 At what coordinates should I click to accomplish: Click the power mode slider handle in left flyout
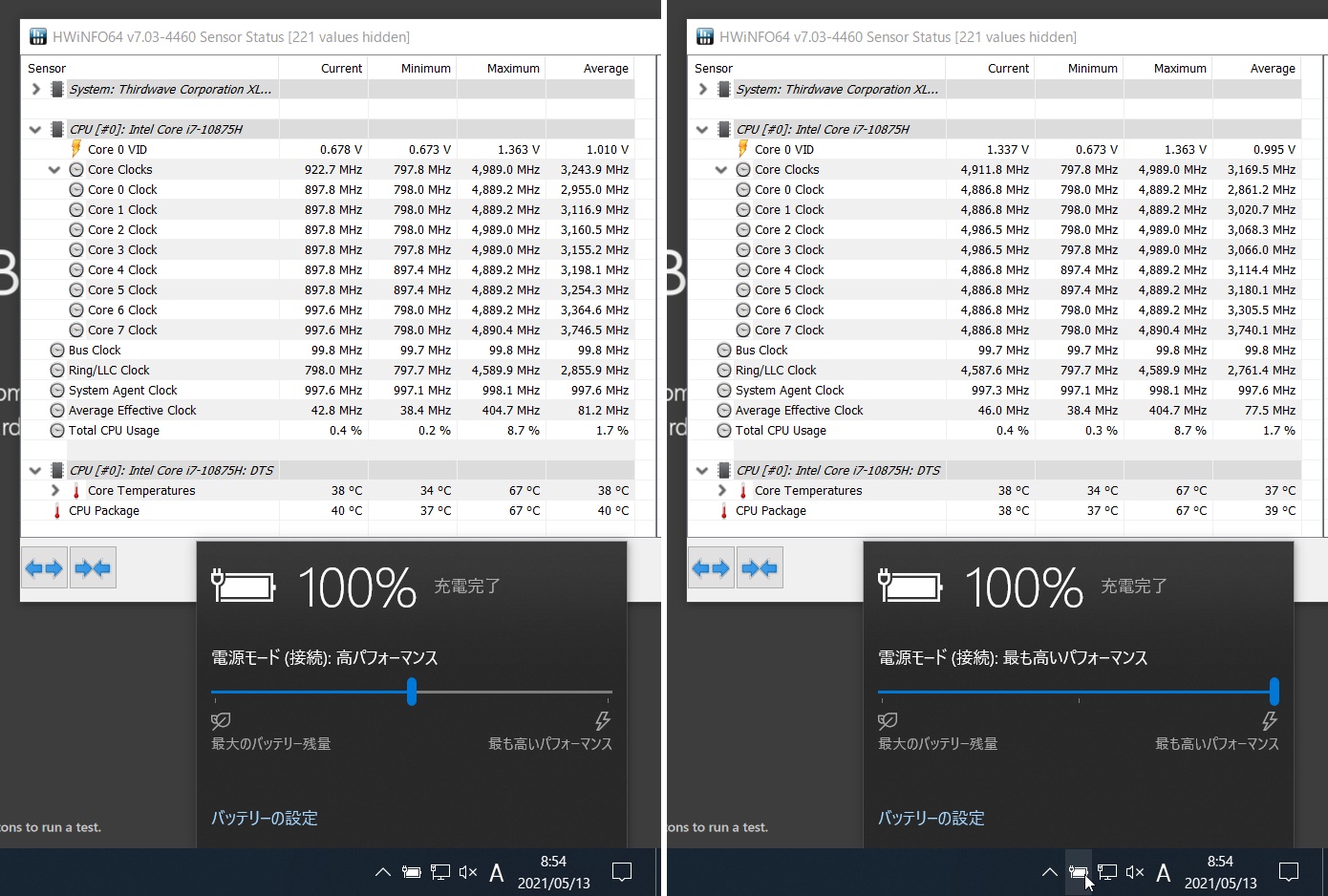click(412, 692)
